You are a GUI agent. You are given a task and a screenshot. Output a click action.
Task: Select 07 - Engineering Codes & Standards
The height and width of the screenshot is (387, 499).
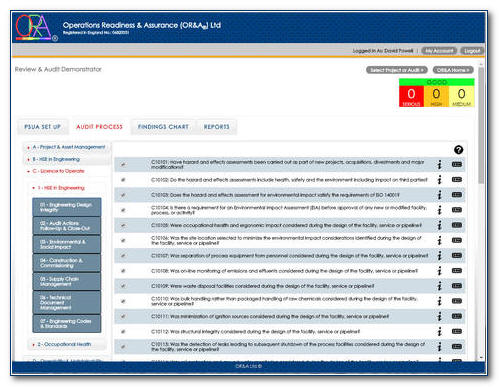tap(67, 323)
